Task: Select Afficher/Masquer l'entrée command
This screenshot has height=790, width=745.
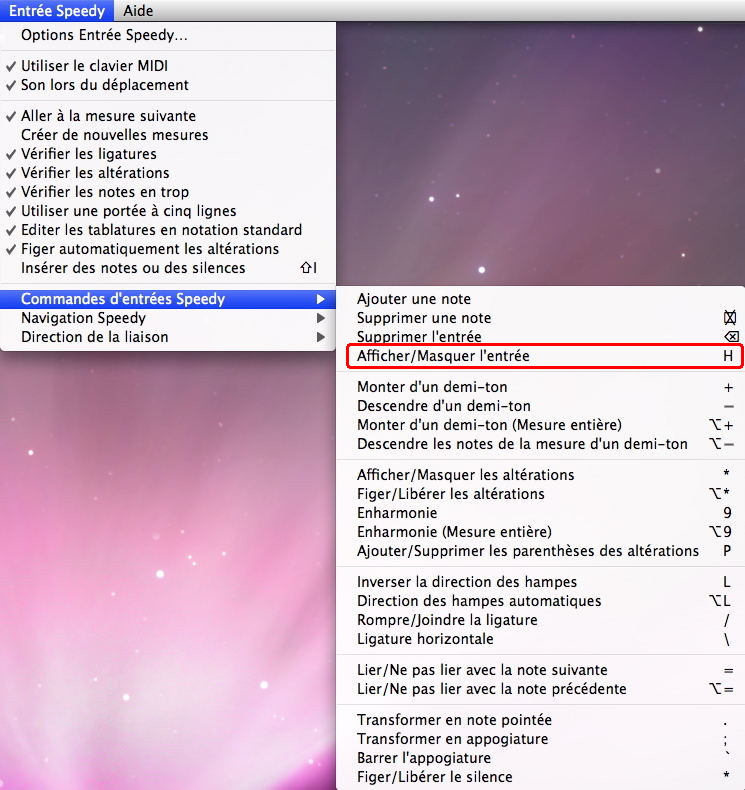Action: [443, 356]
